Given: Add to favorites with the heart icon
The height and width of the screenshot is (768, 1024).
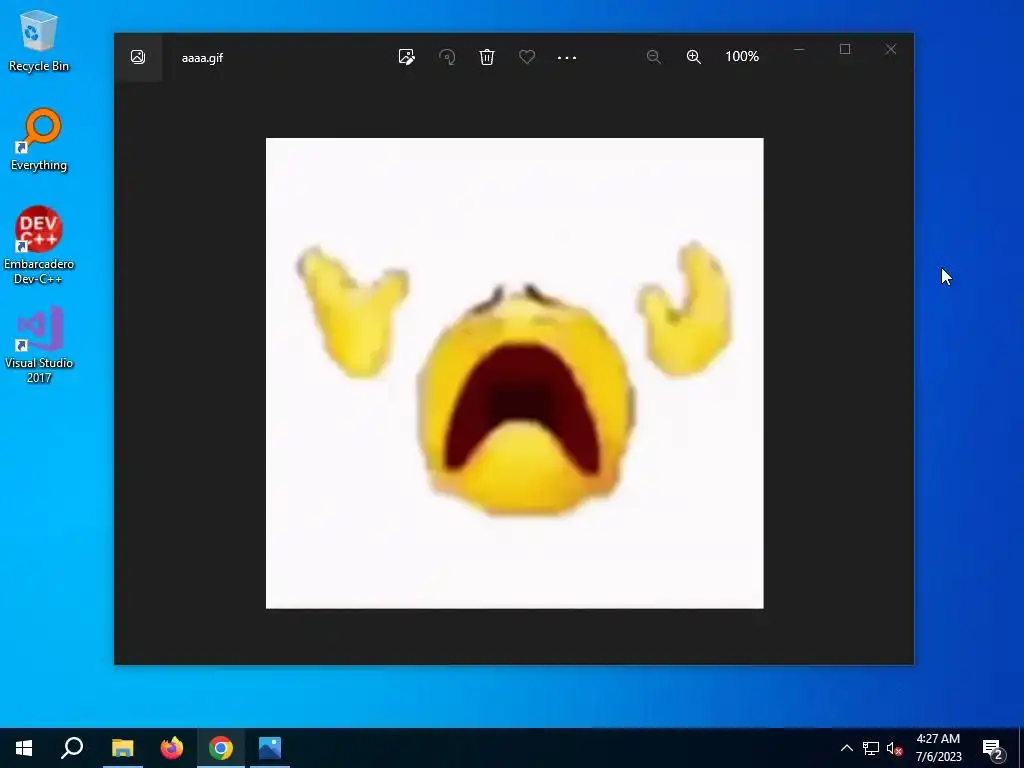Looking at the screenshot, I should click(527, 57).
